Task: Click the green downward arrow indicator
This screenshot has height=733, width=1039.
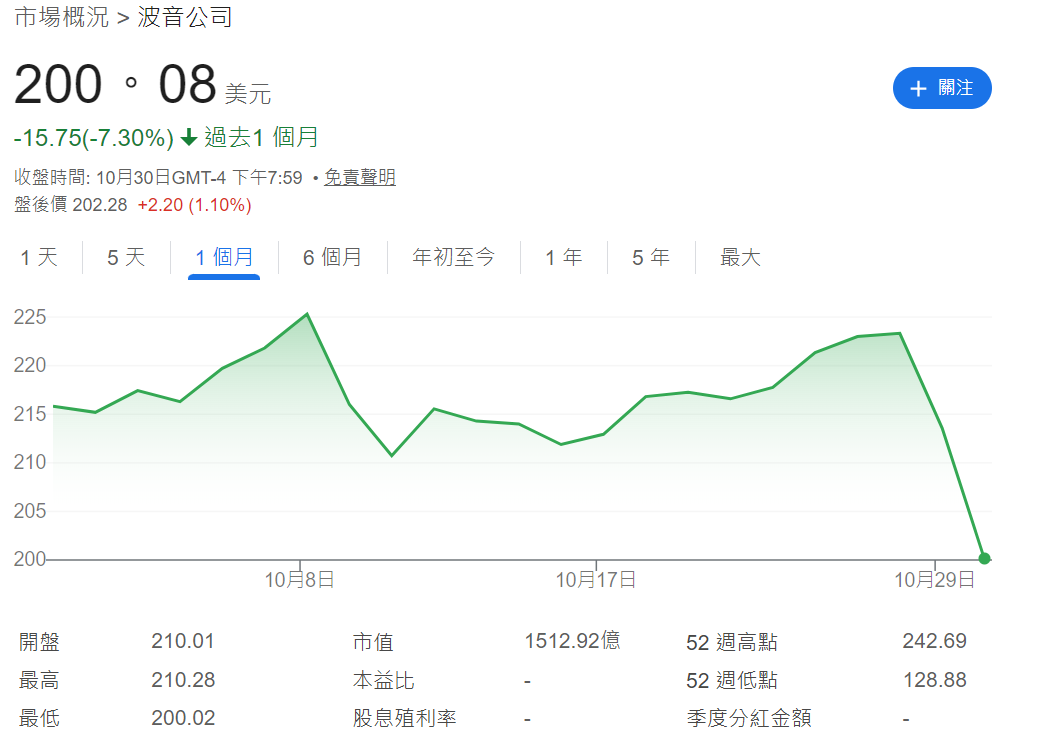Action: [x=188, y=137]
